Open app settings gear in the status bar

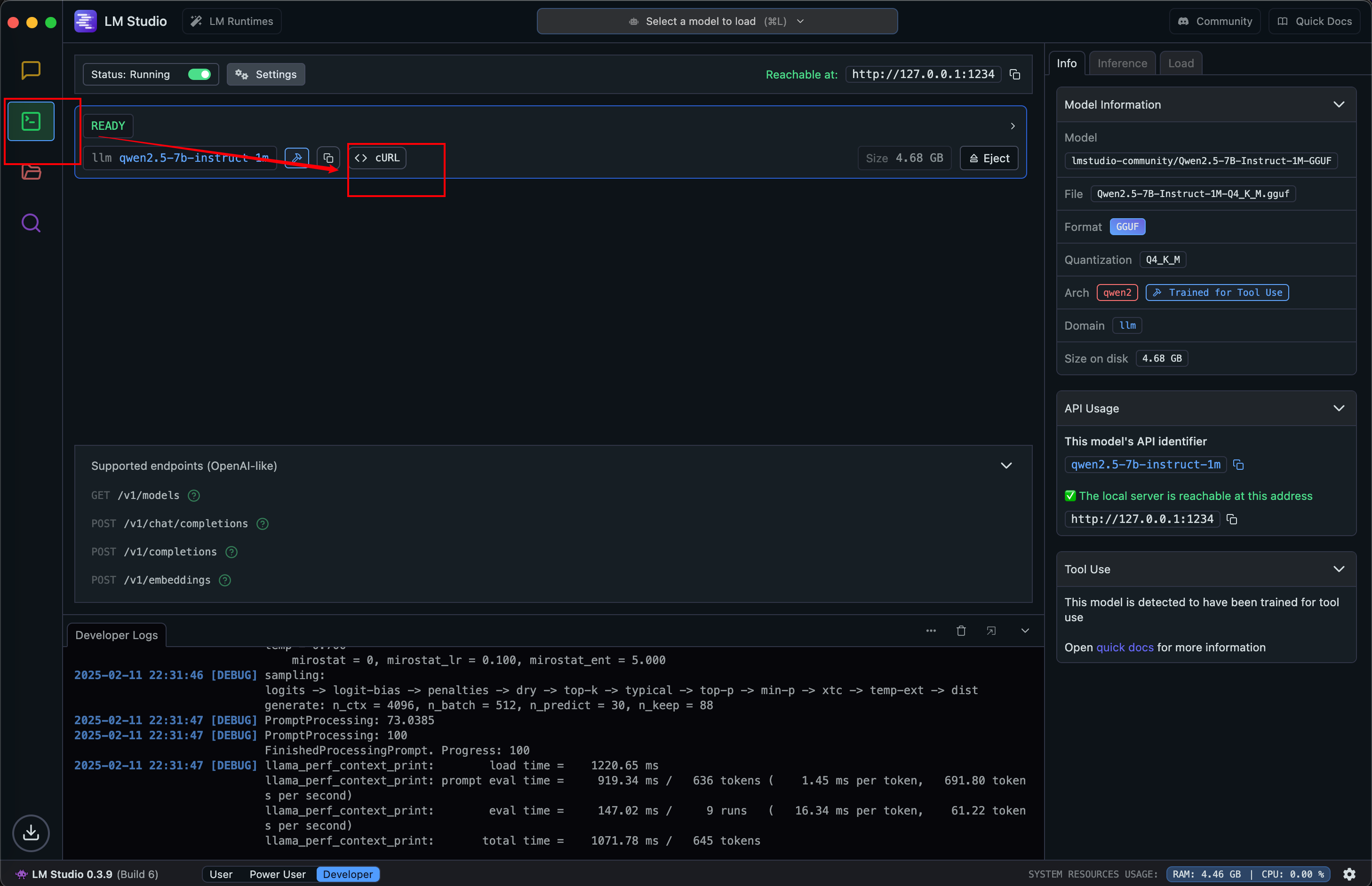pyautogui.click(x=1349, y=874)
